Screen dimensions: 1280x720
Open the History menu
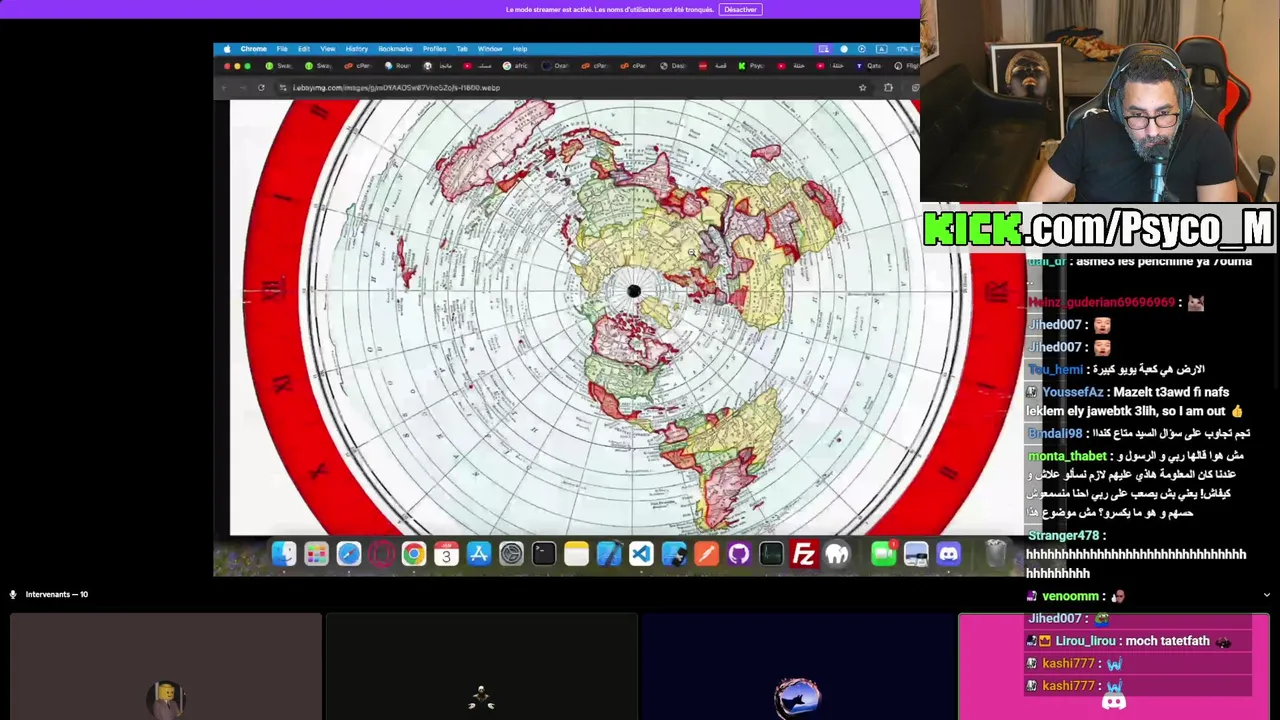coord(357,49)
